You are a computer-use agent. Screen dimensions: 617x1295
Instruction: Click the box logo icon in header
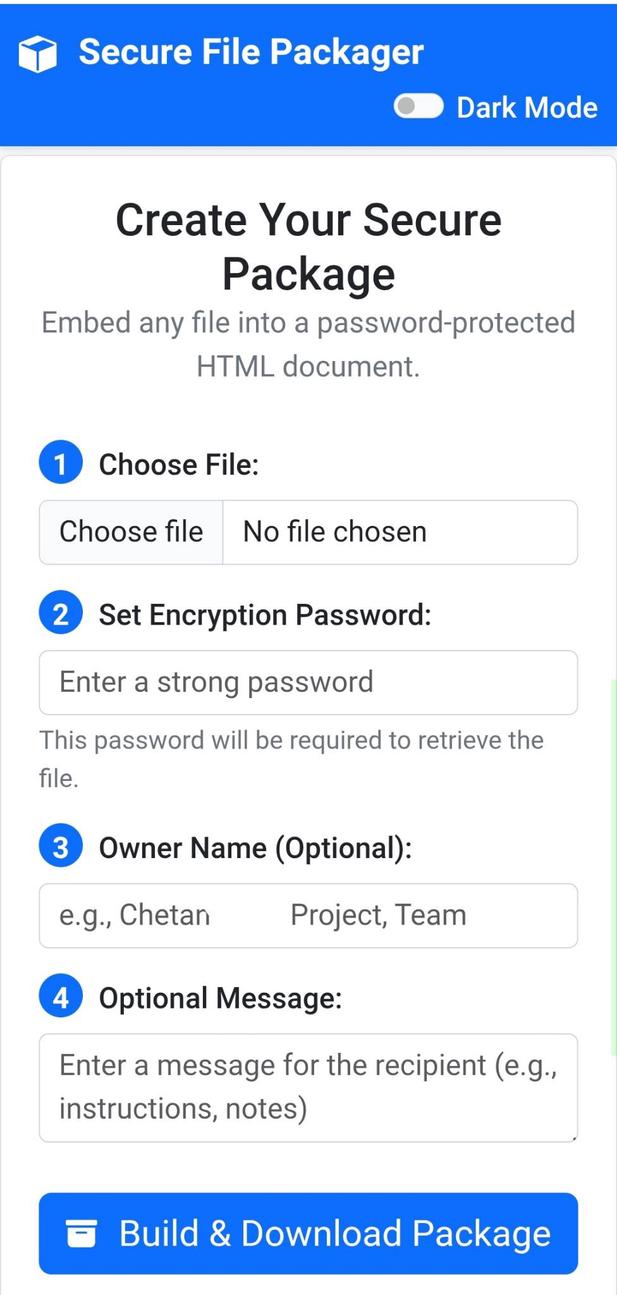(x=38, y=54)
